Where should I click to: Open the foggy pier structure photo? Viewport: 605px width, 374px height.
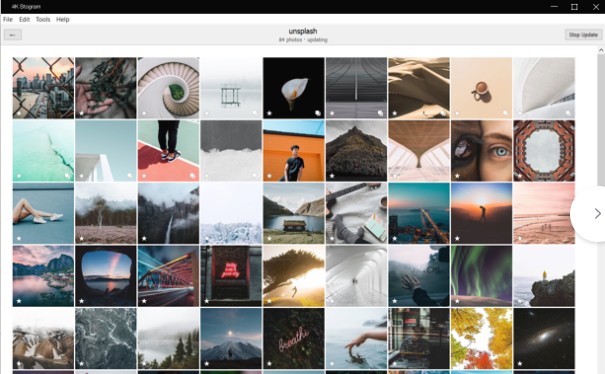pos(231,88)
